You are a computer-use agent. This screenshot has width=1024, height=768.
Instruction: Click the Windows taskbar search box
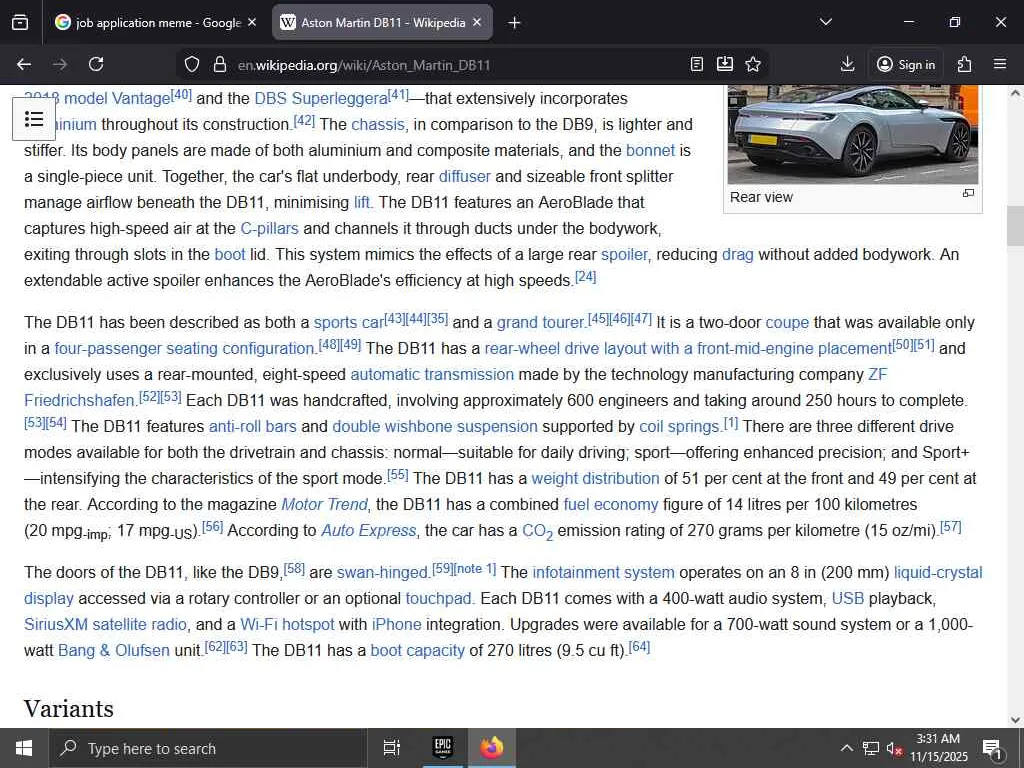point(208,748)
